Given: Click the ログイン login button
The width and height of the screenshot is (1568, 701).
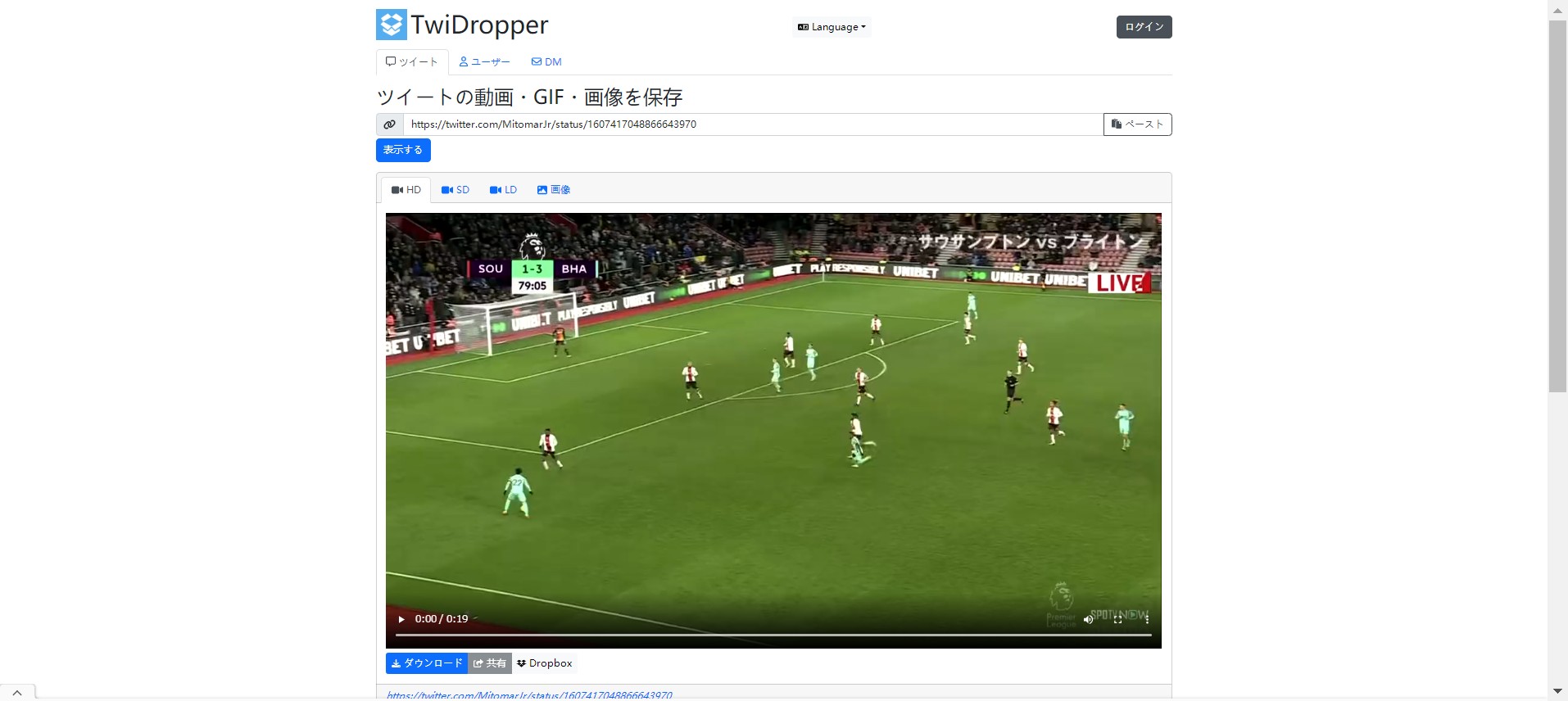Looking at the screenshot, I should pyautogui.click(x=1144, y=27).
